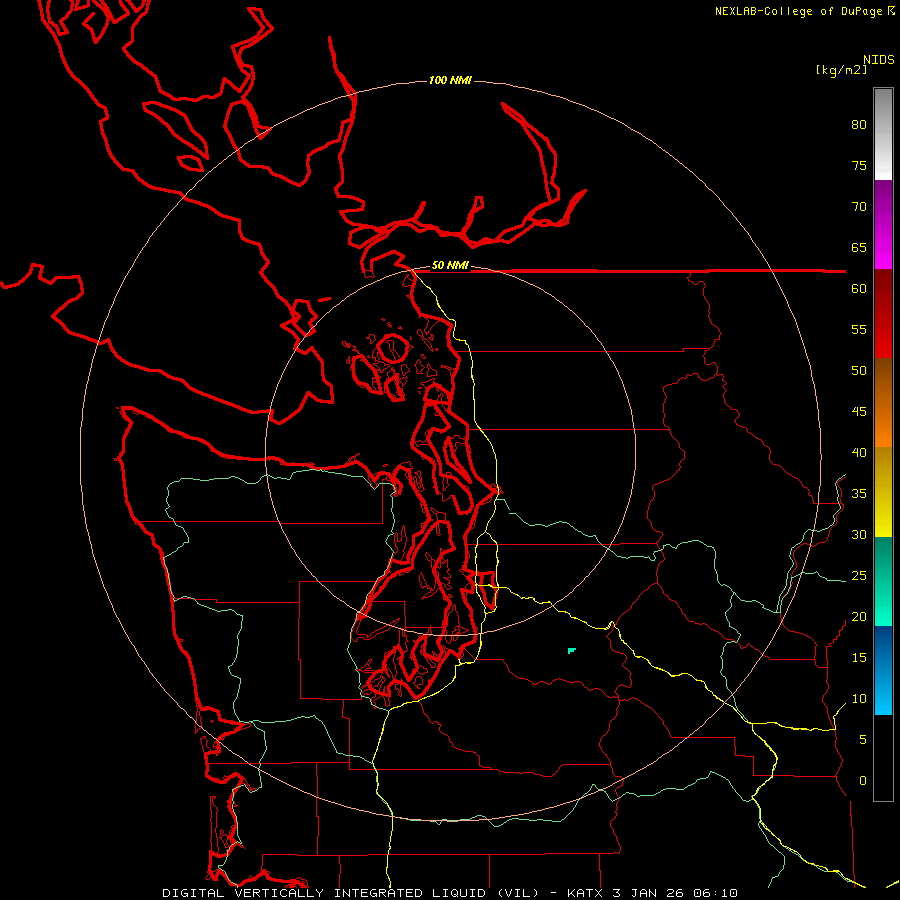
Task: Click the 25 value on the scale
Action: pyautogui.click(x=859, y=575)
